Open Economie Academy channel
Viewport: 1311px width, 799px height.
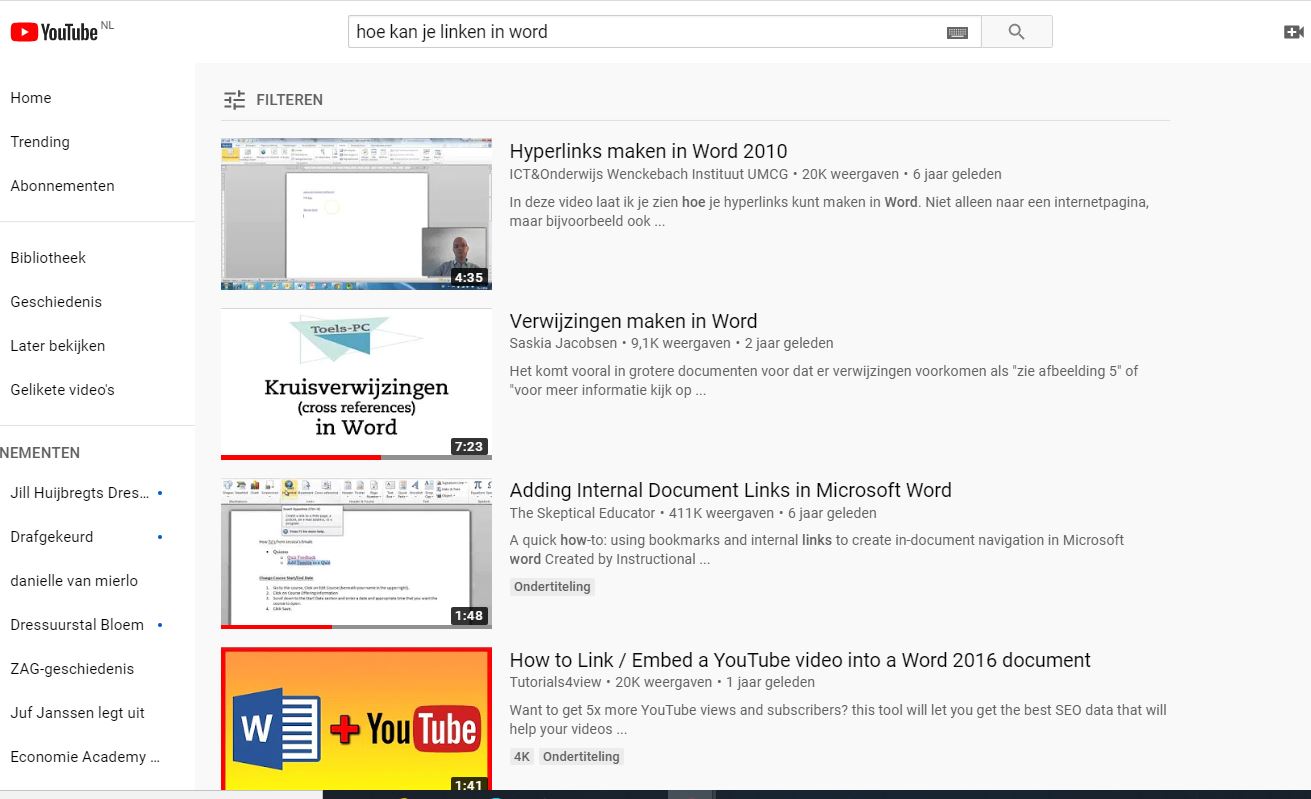(85, 757)
